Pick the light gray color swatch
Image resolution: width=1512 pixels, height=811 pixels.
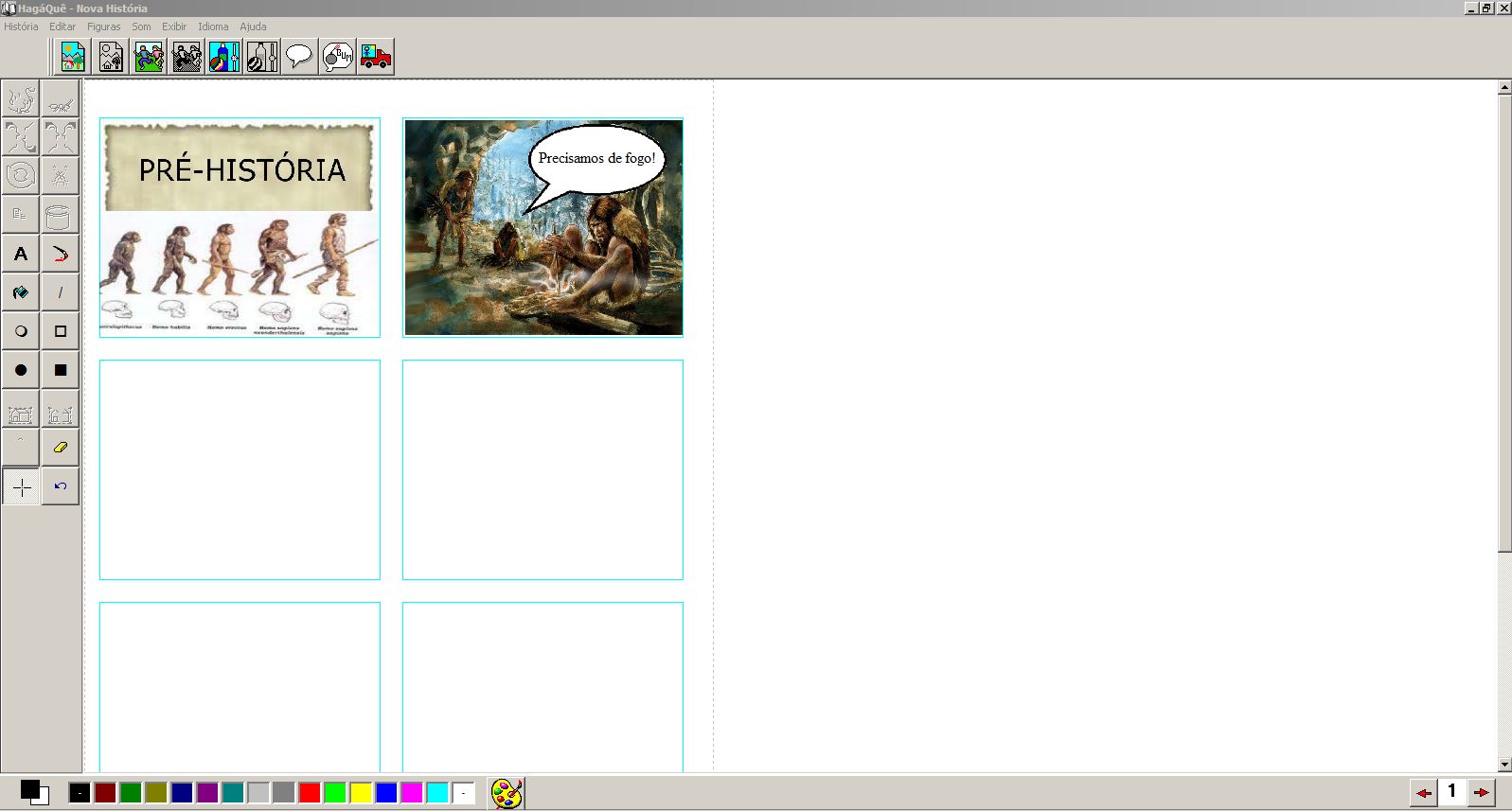[258, 793]
